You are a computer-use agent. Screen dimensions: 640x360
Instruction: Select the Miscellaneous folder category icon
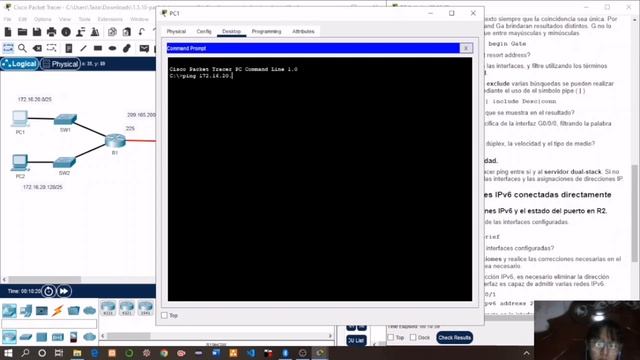(73, 311)
